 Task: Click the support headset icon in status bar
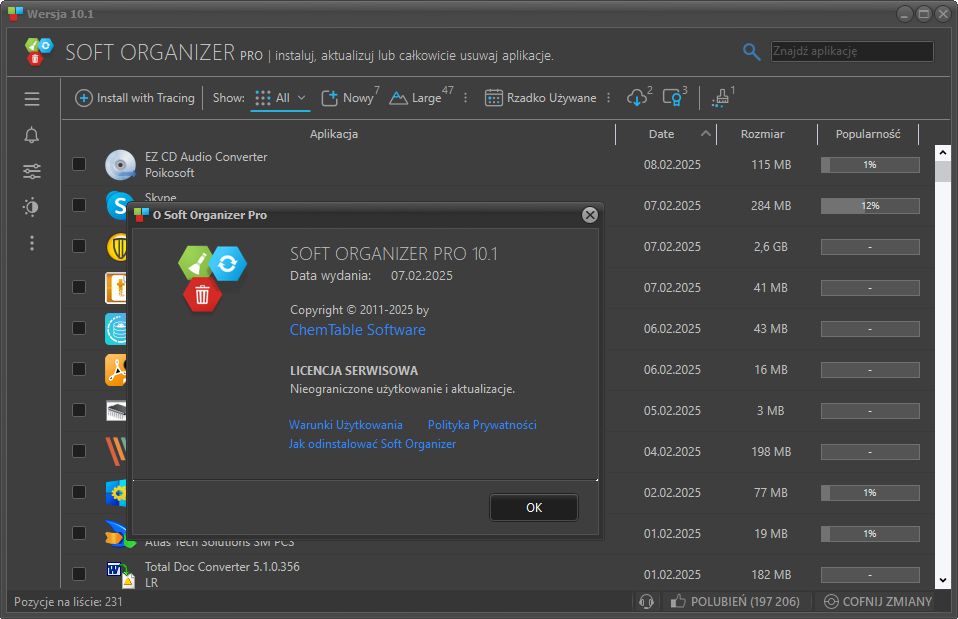click(x=646, y=602)
